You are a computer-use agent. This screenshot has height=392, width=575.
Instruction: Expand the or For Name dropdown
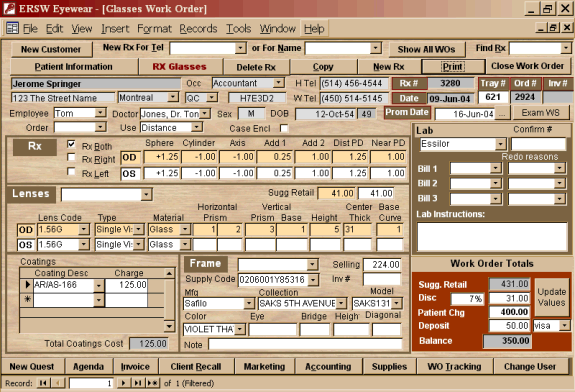pos(376,48)
